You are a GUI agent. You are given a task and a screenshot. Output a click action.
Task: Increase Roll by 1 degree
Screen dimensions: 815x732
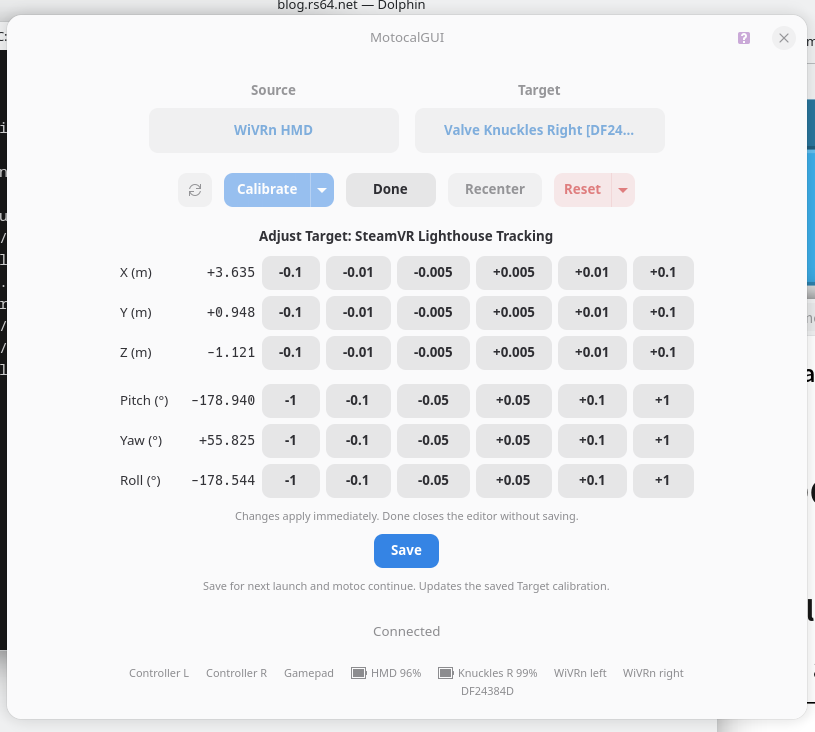click(x=663, y=481)
